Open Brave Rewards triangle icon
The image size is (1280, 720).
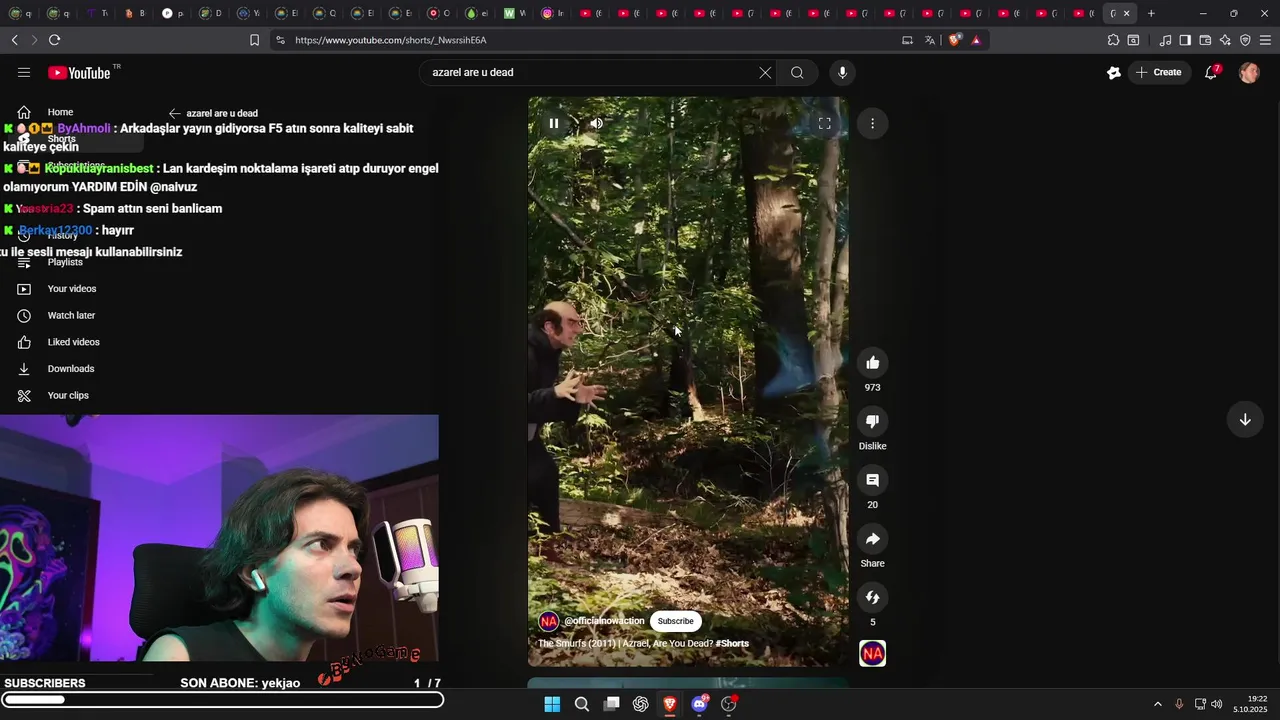tap(976, 40)
